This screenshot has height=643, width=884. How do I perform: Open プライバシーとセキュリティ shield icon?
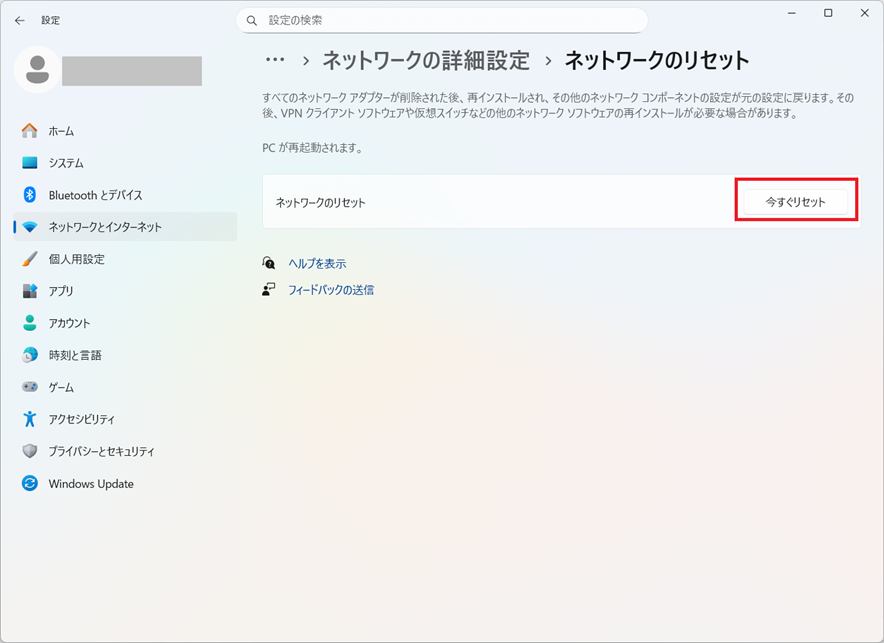tap(30, 451)
